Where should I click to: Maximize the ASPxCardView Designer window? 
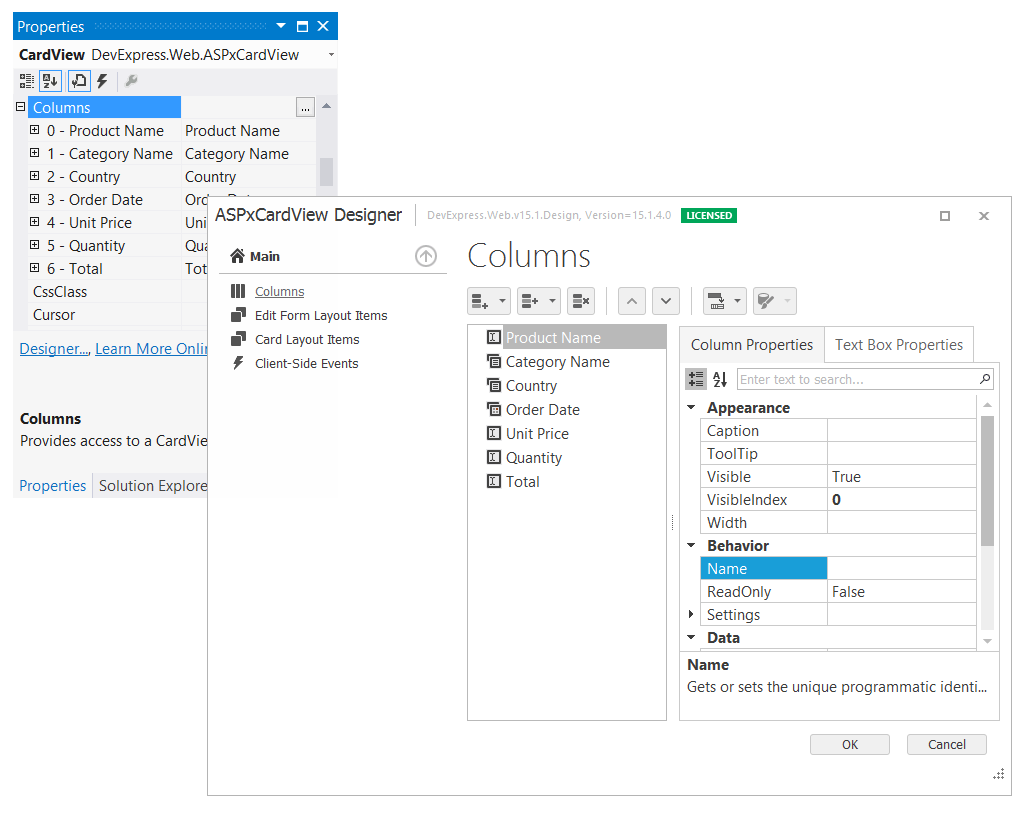pyautogui.click(x=945, y=216)
